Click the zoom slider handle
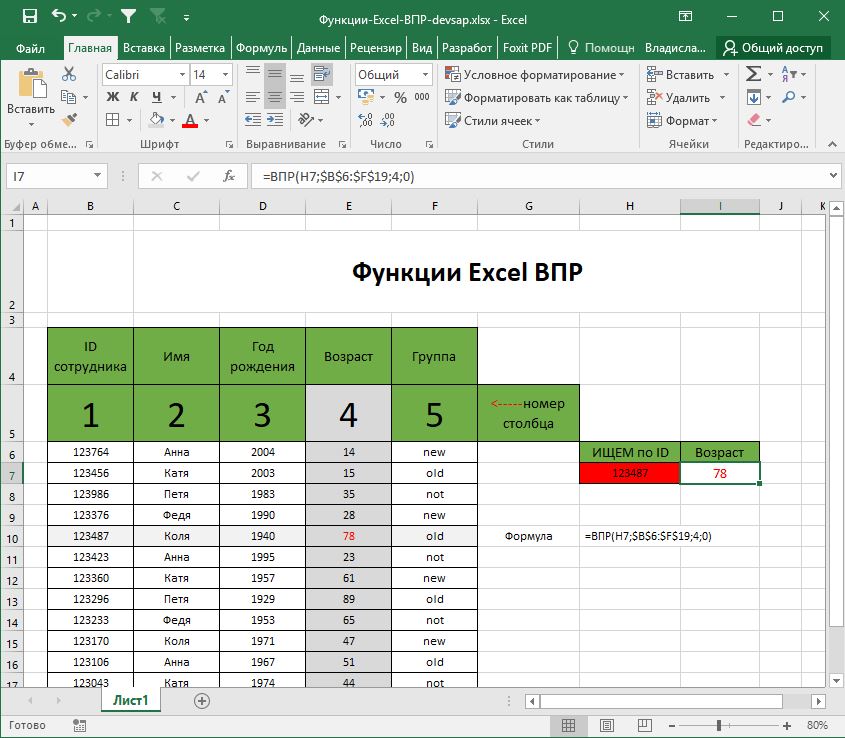The image size is (845, 738). coord(719,725)
